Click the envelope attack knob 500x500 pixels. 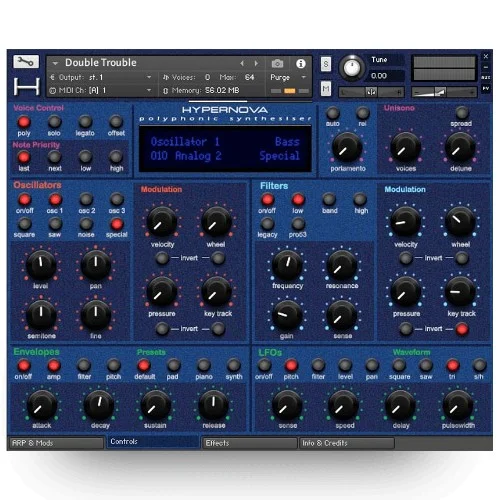(42, 406)
